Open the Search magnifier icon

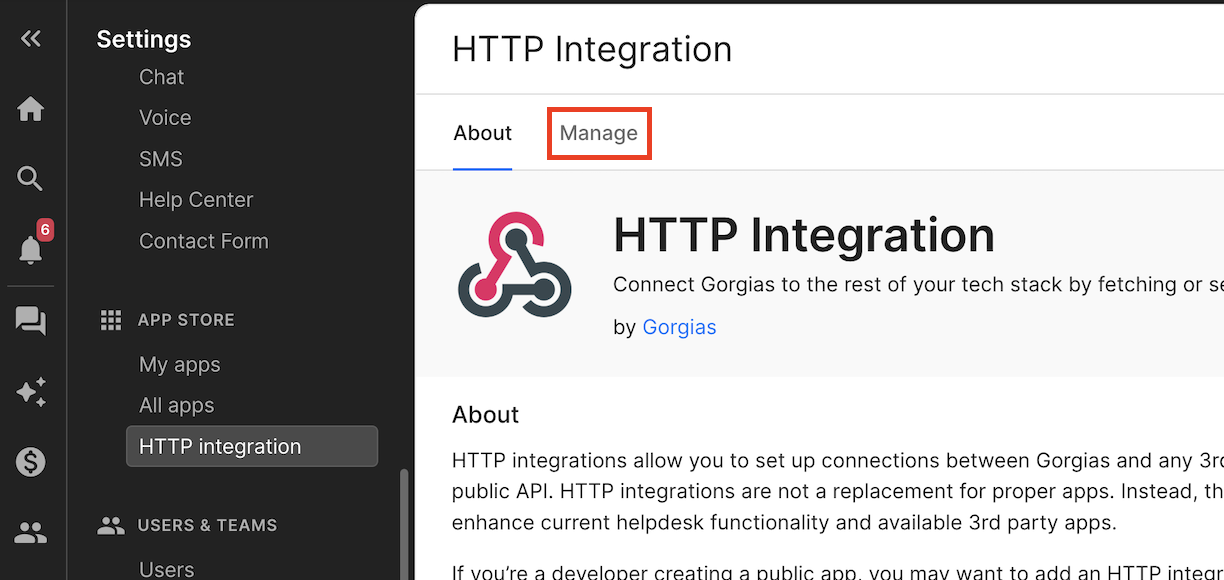[x=31, y=179]
